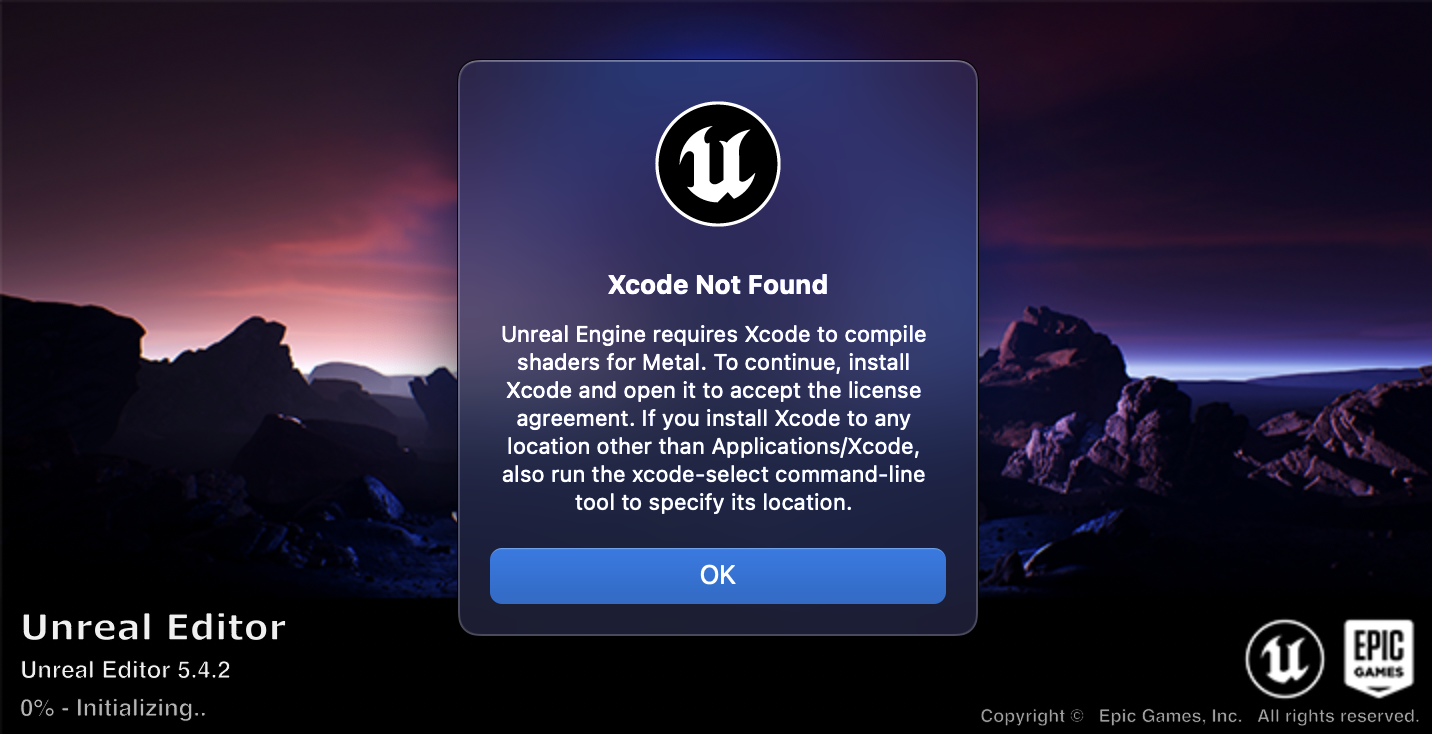
Task: Click the "Epic Games, Inc." footer text
Action: pos(1170,716)
